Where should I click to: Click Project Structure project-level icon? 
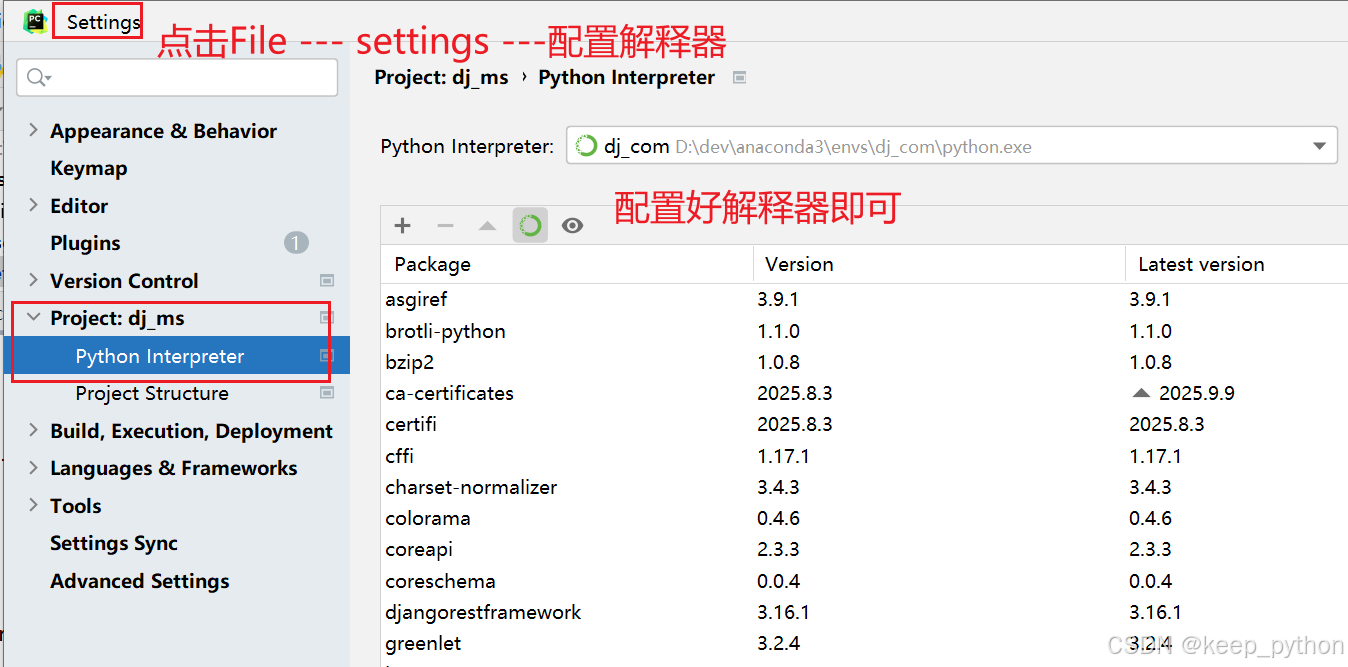(326, 393)
